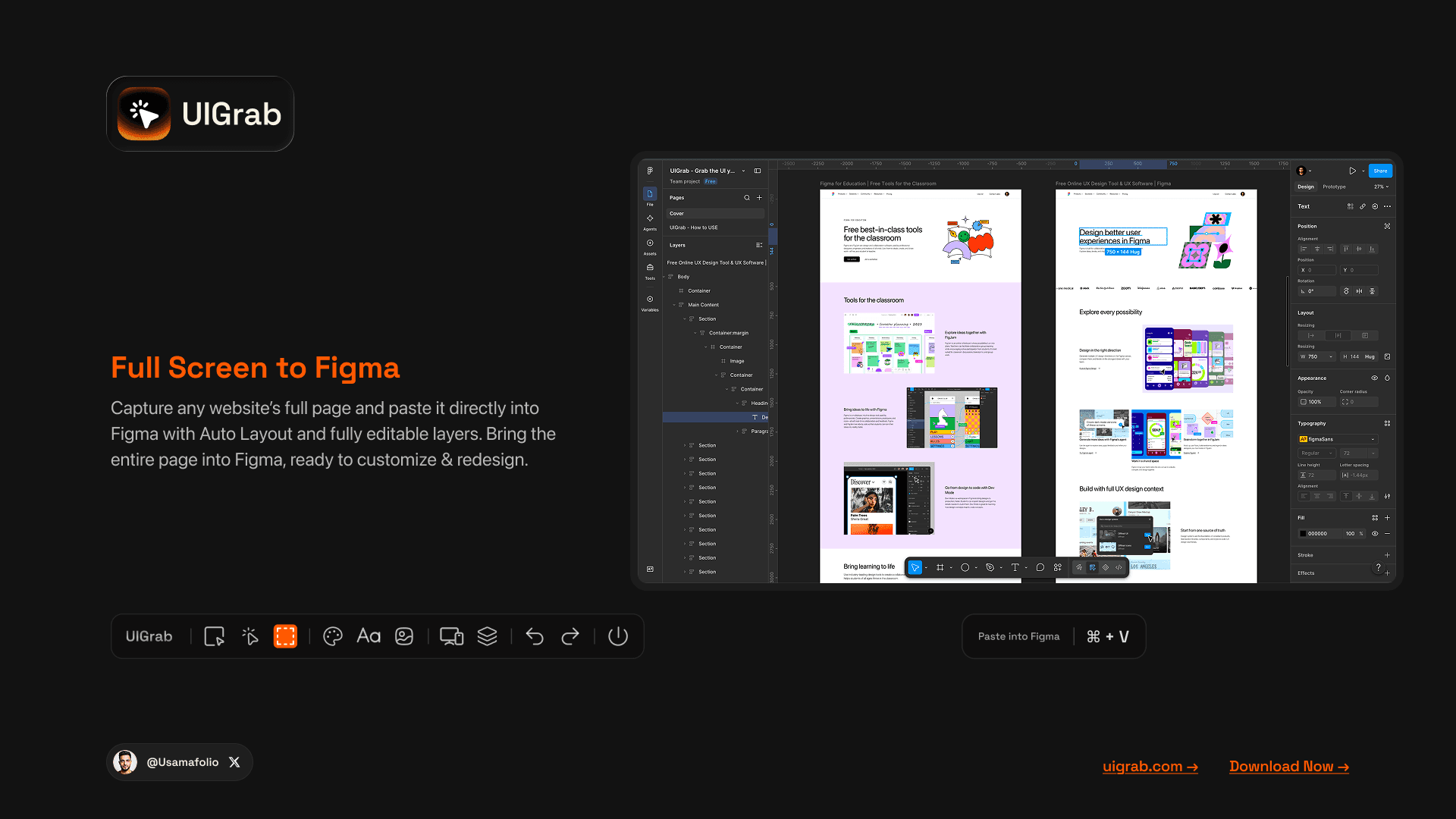
Task: Select the element picker icon in UIGrab toolbar
Action: click(x=215, y=636)
